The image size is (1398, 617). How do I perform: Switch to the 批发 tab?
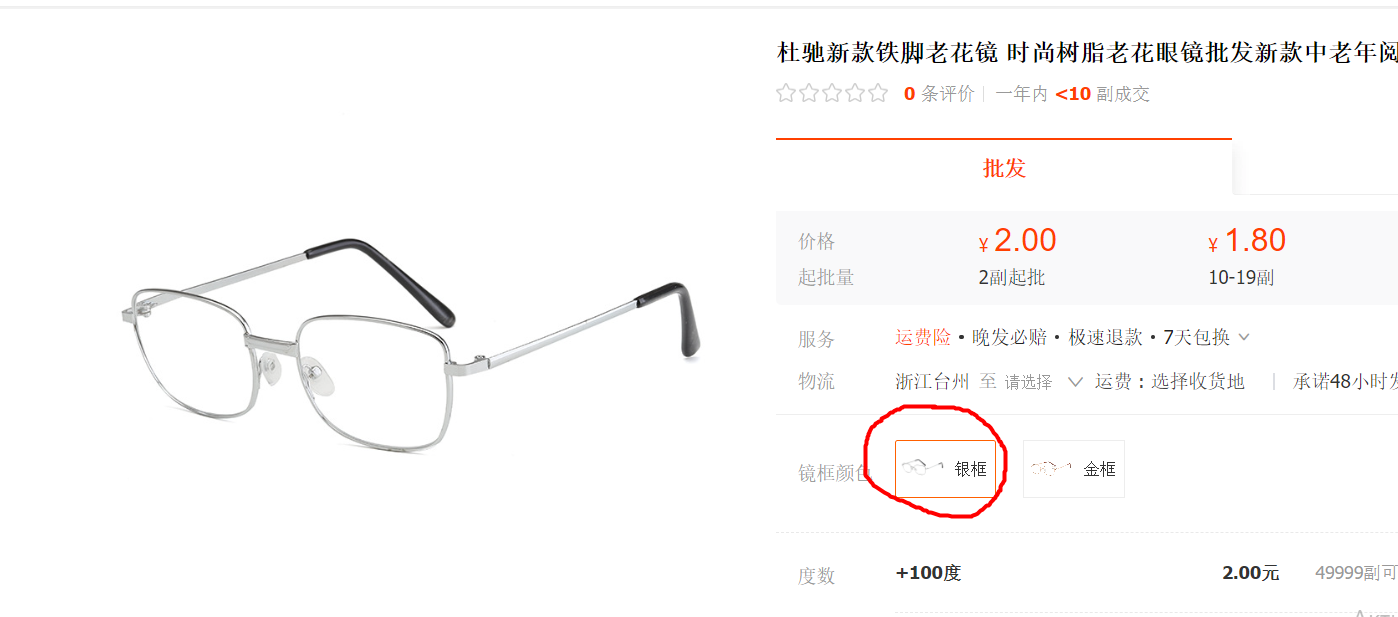click(x=1004, y=167)
